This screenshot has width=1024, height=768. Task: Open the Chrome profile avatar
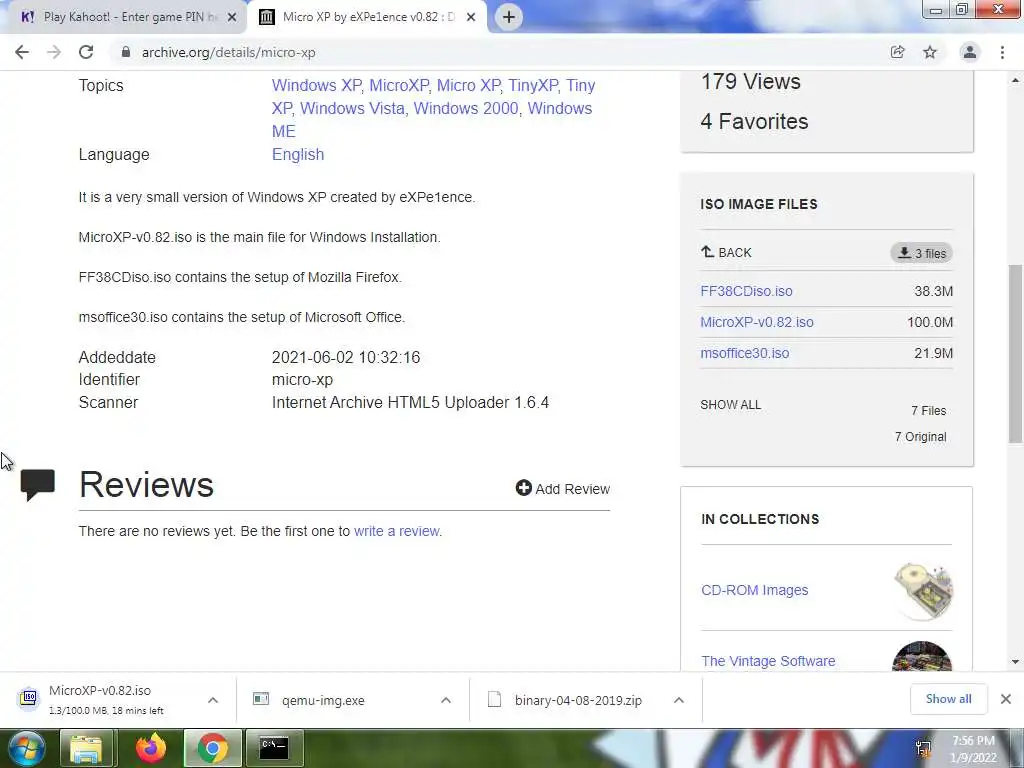click(x=970, y=52)
